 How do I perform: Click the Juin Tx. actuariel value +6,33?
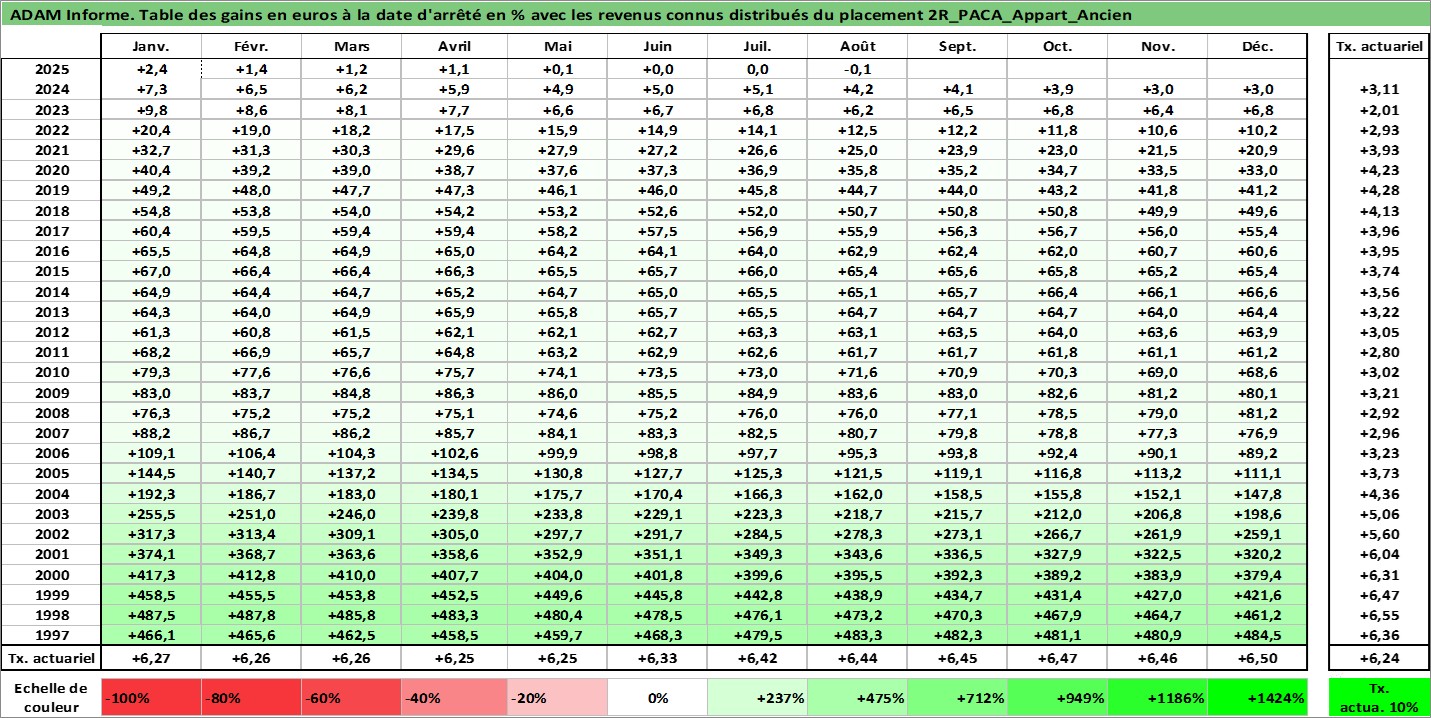tap(657, 658)
